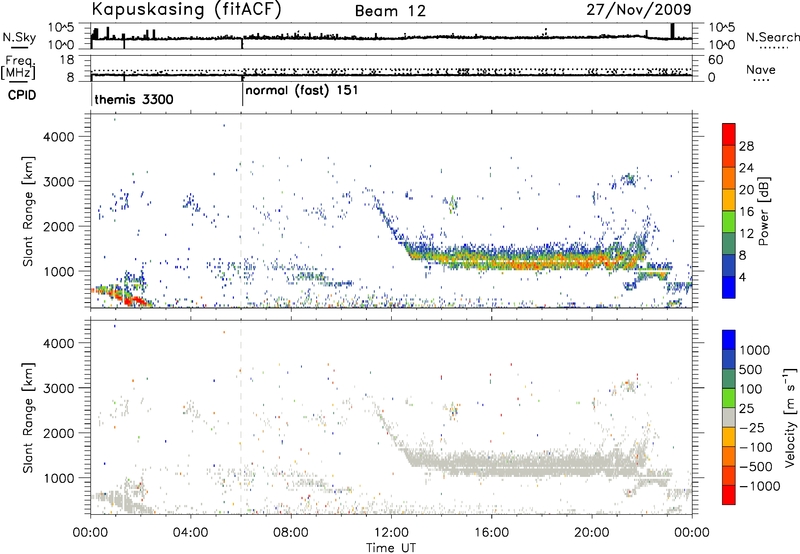The width and height of the screenshot is (800, 554).
Task: Click the '-1000' tick on Velocity colorbar
Action: tap(759, 486)
